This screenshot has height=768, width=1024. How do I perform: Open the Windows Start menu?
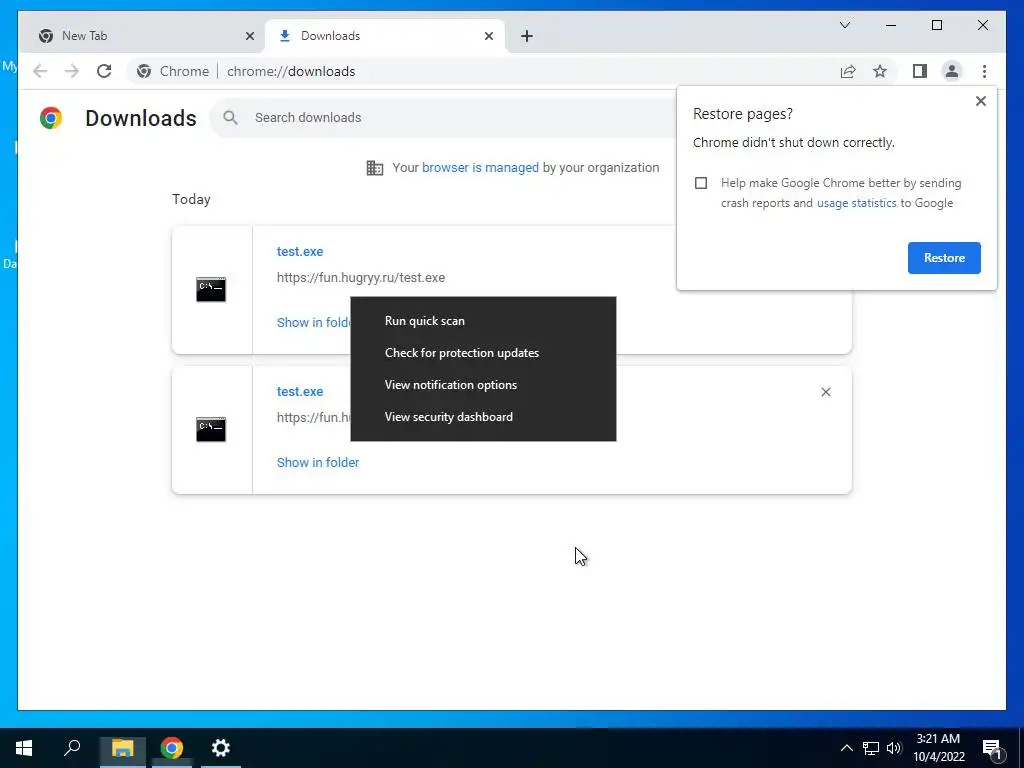[x=24, y=748]
